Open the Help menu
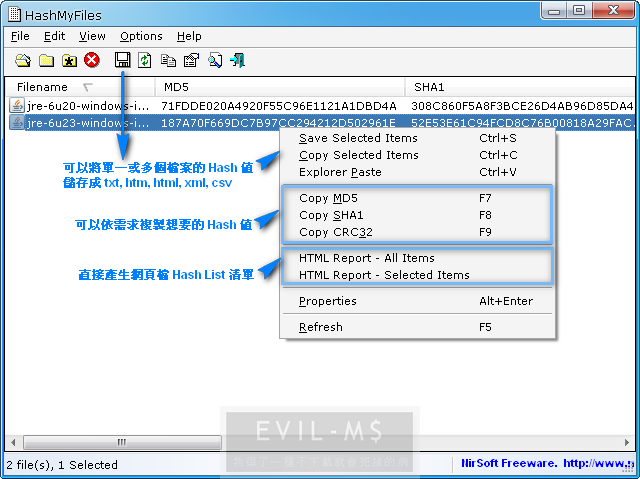Screen dimensions: 640x479 point(189,36)
